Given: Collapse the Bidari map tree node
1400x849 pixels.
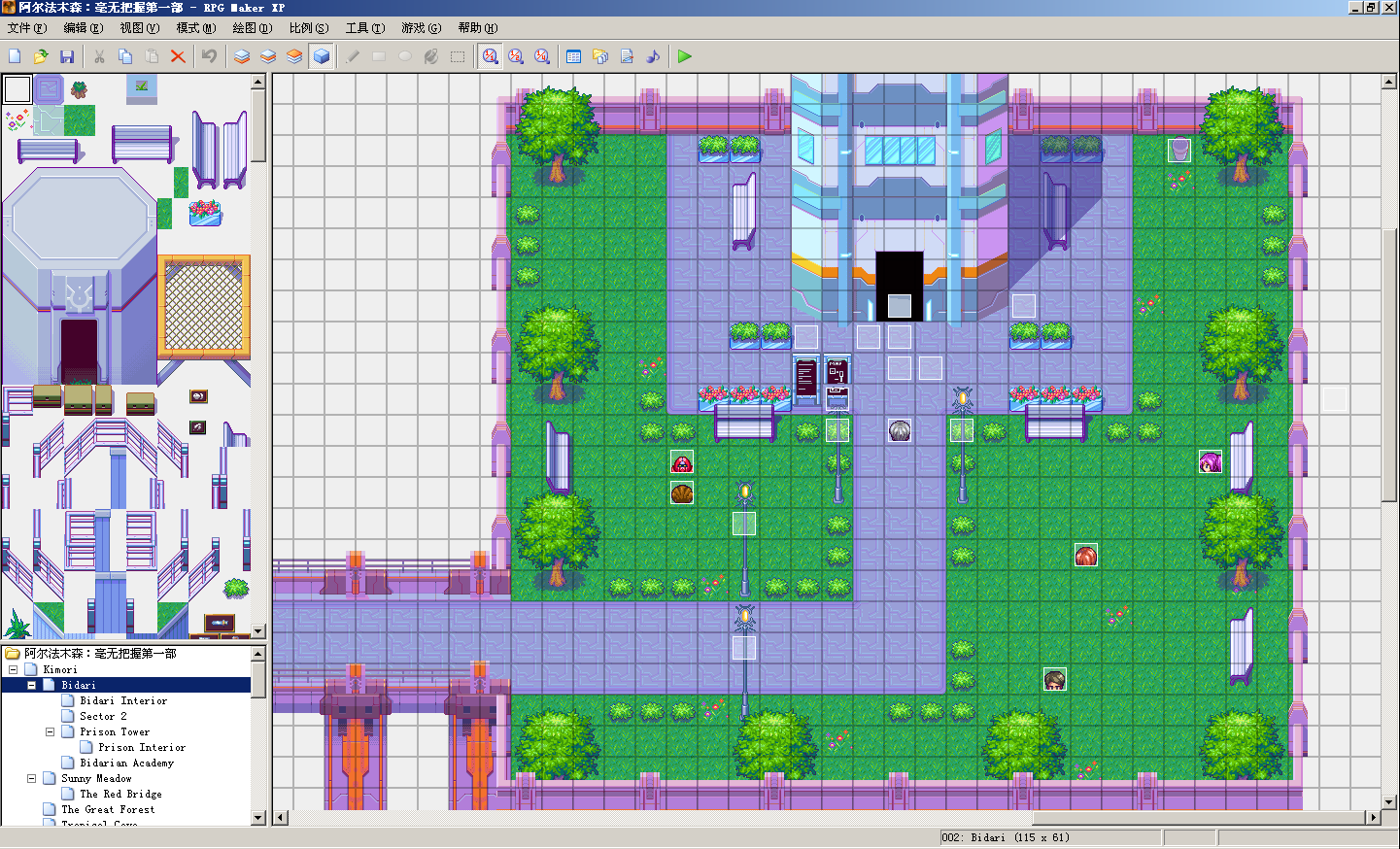Looking at the screenshot, I should (x=31, y=685).
